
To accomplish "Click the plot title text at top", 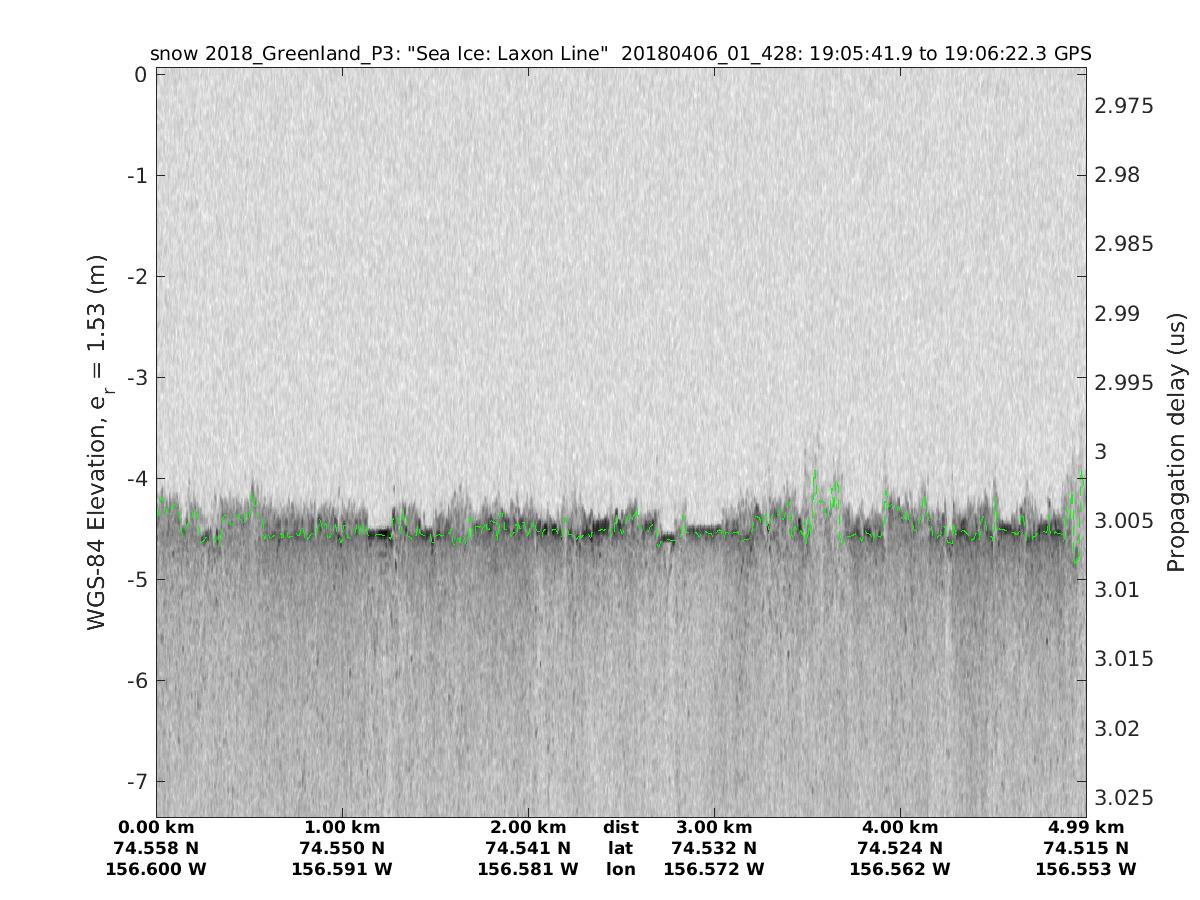I will (x=620, y=53).
